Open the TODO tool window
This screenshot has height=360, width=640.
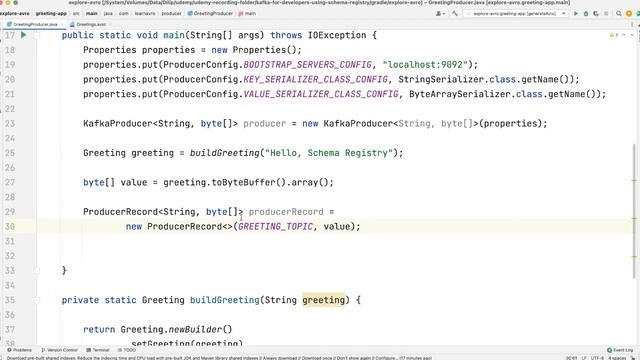coord(127,350)
